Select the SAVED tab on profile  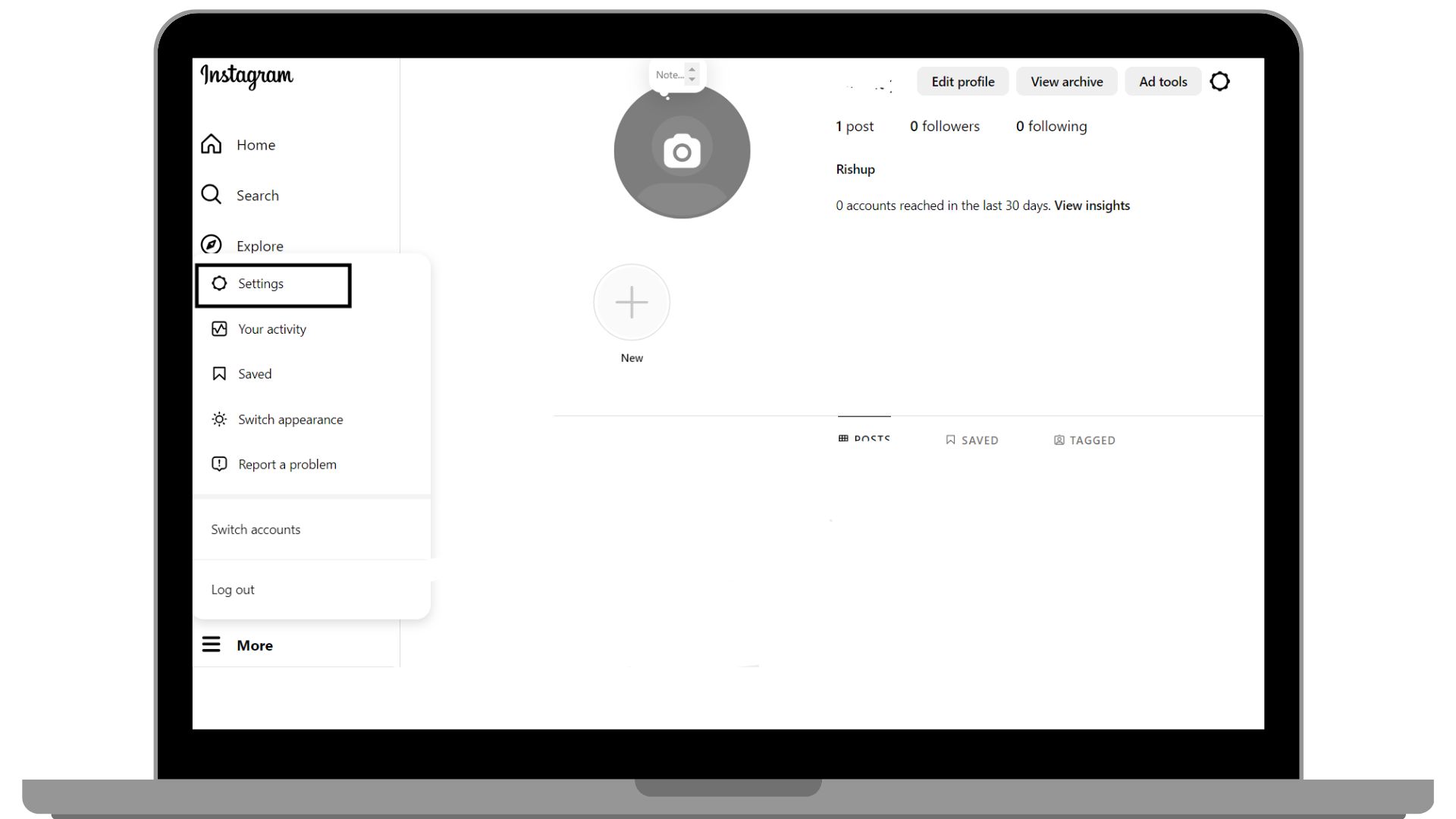(972, 440)
